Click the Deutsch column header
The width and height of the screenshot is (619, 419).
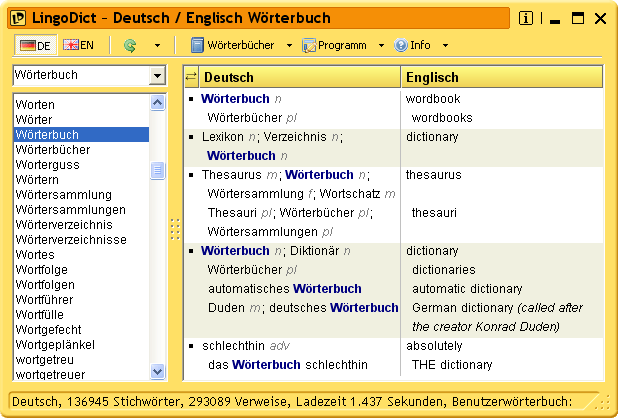click(300, 77)
